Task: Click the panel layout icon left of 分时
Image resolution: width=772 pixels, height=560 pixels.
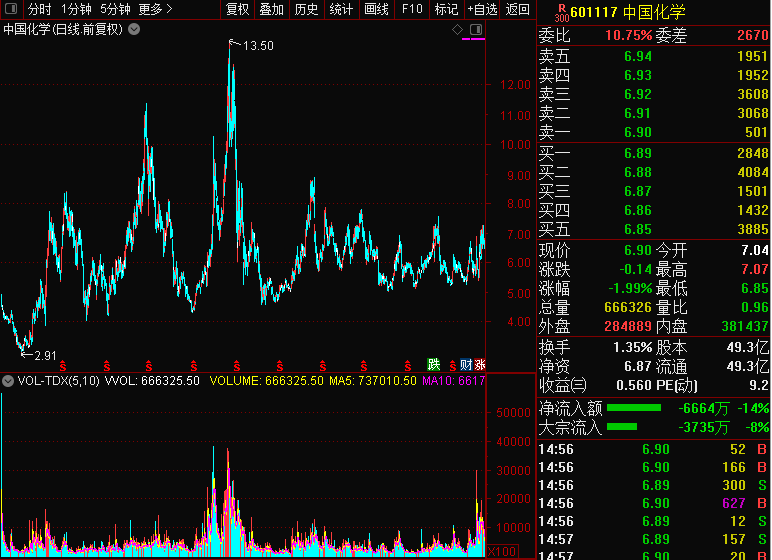Action: 11,8
